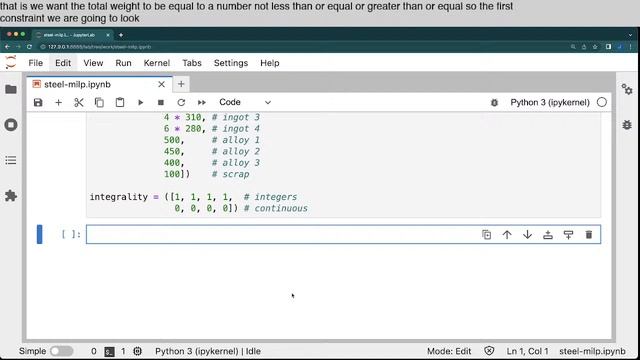
Task: Save the notebook with the disk icon
Action: click(38, 102)
